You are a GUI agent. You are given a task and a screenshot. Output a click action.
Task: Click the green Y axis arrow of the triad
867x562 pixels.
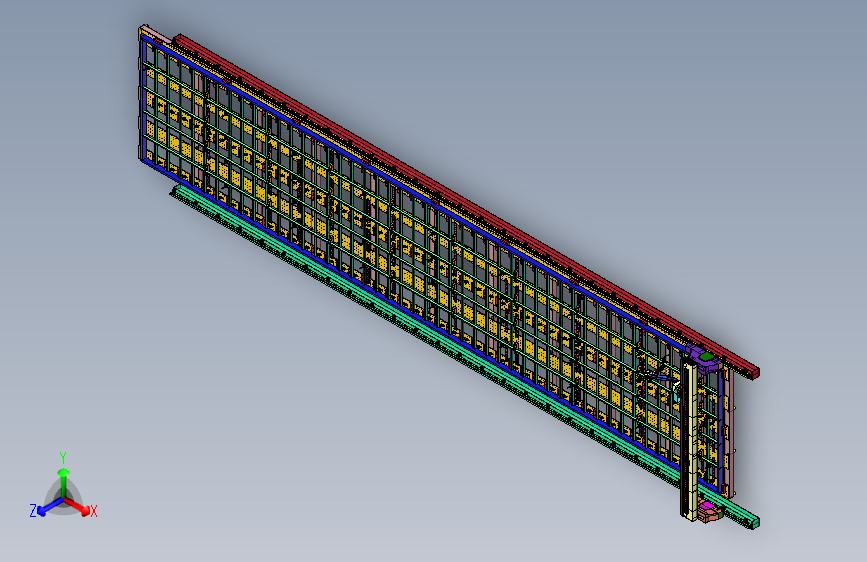point(64,482)
